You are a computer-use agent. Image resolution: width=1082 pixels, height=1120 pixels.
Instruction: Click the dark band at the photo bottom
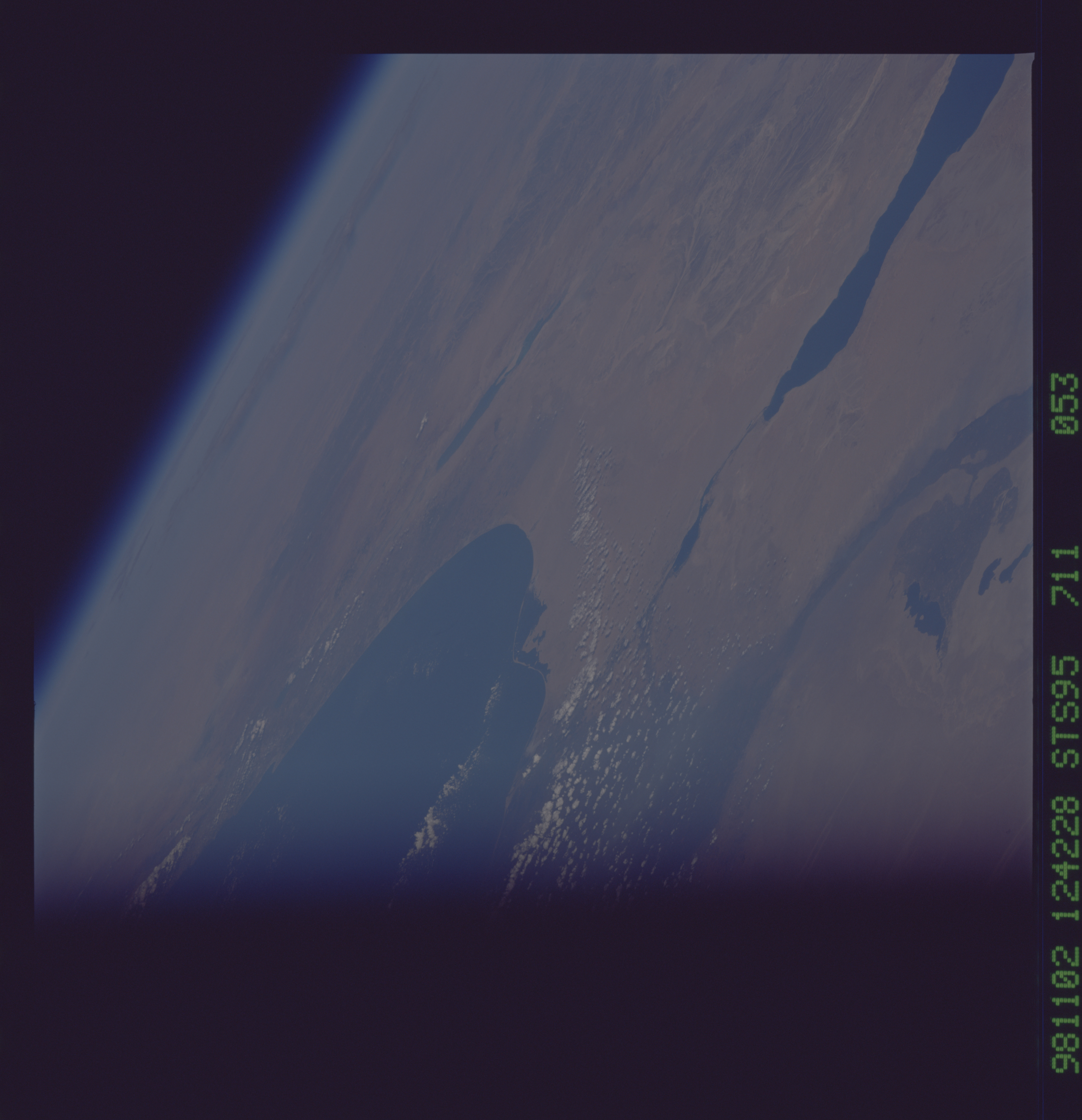[x=514, y=1017]
